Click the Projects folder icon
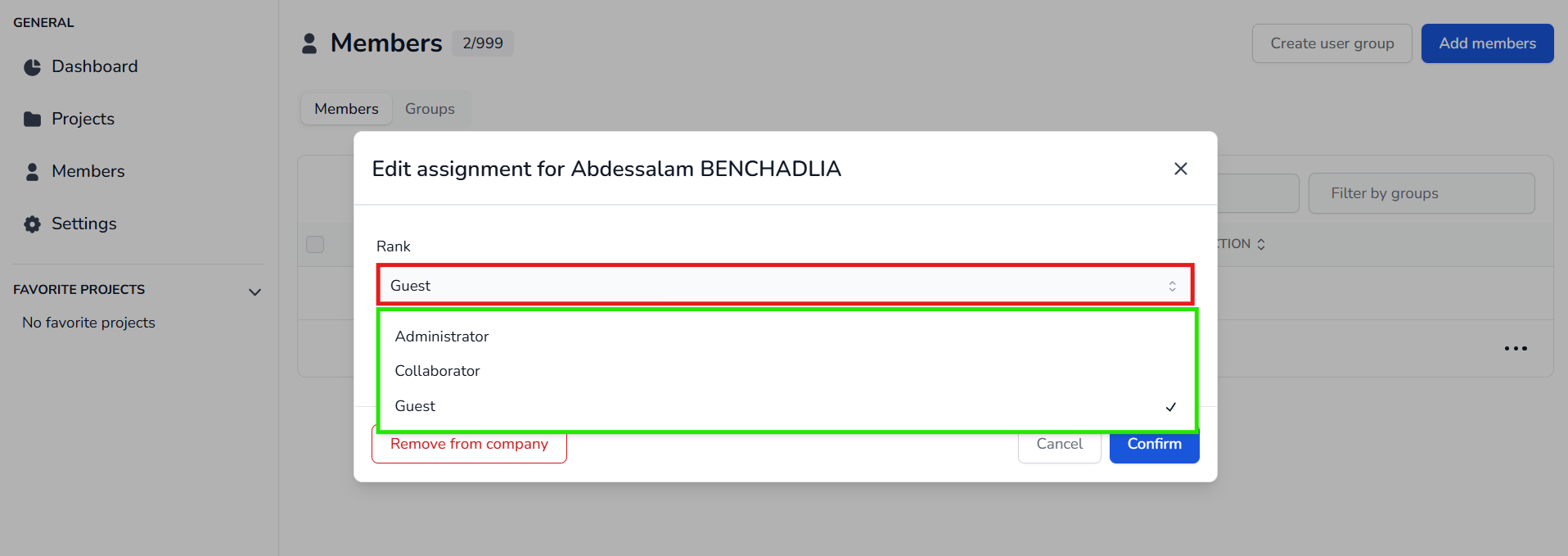The height and width of the screenshot is (556, 1568). (32, 120)
